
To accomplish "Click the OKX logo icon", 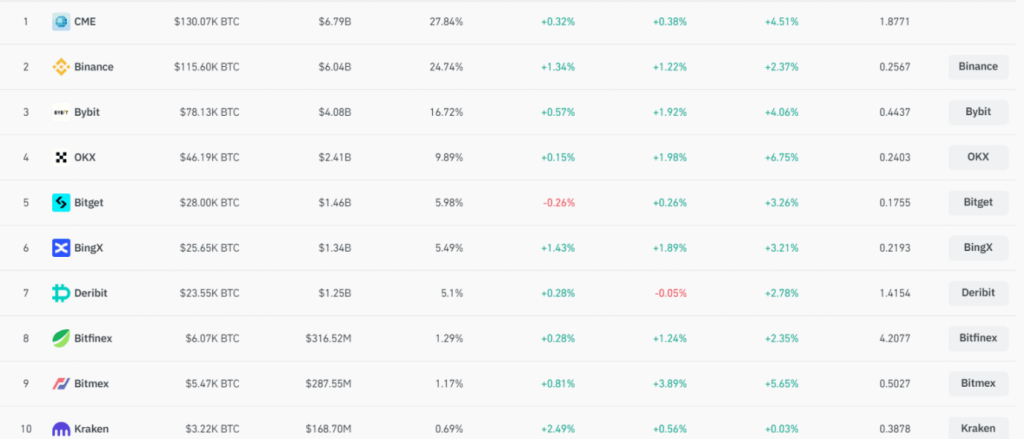I will coord(61,157).
